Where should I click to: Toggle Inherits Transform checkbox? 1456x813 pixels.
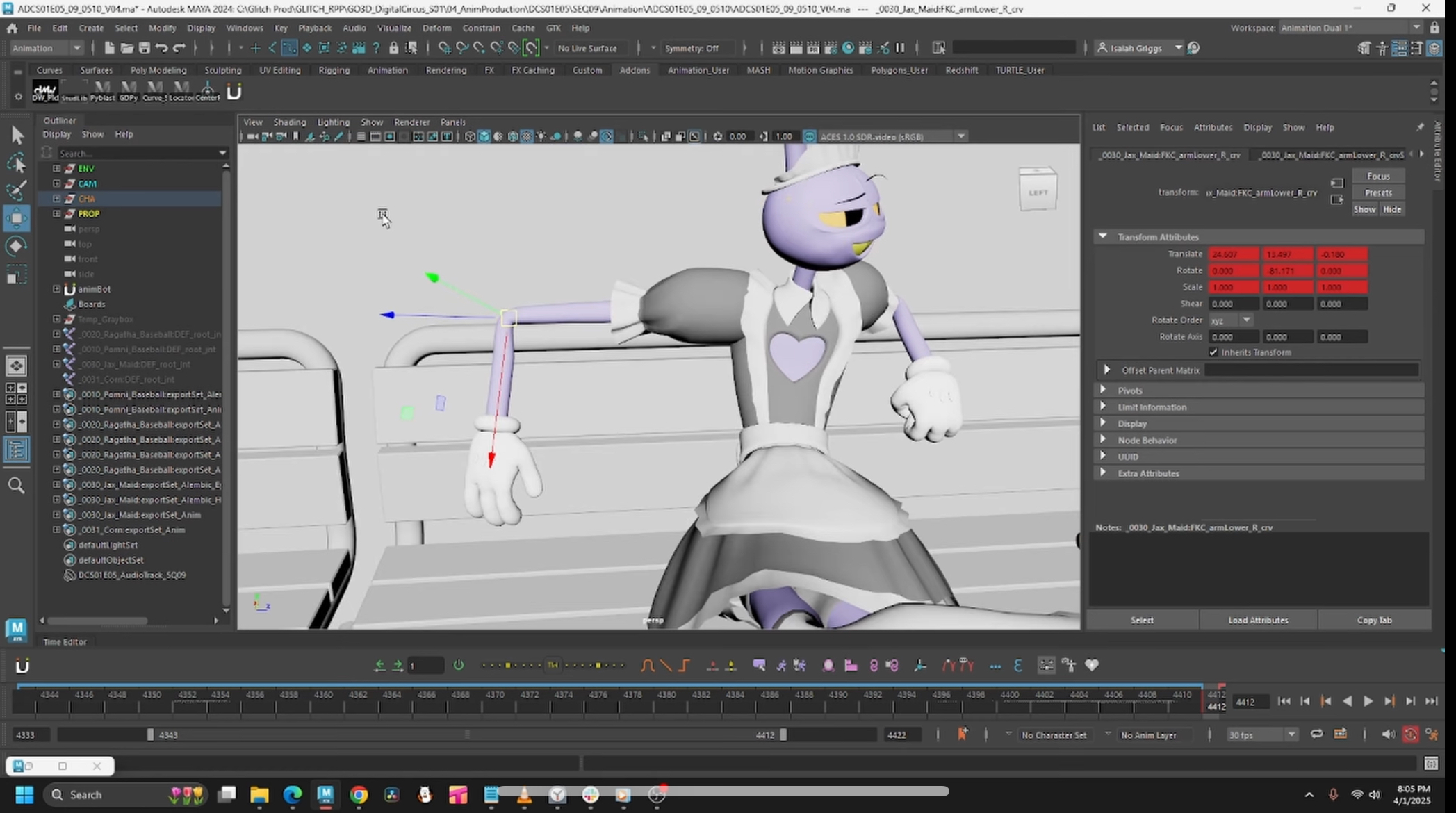pyautogui.click(x=1213, y=352)
